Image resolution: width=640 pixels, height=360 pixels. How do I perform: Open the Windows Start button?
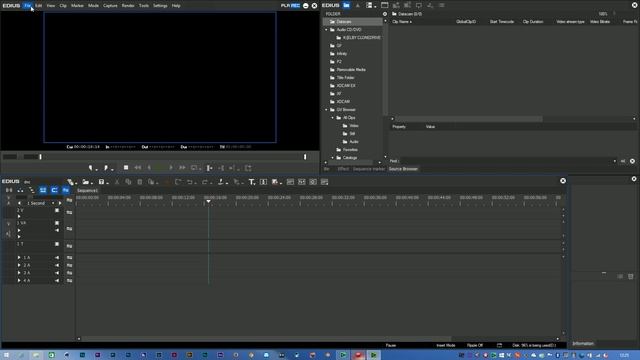point(6,355)
